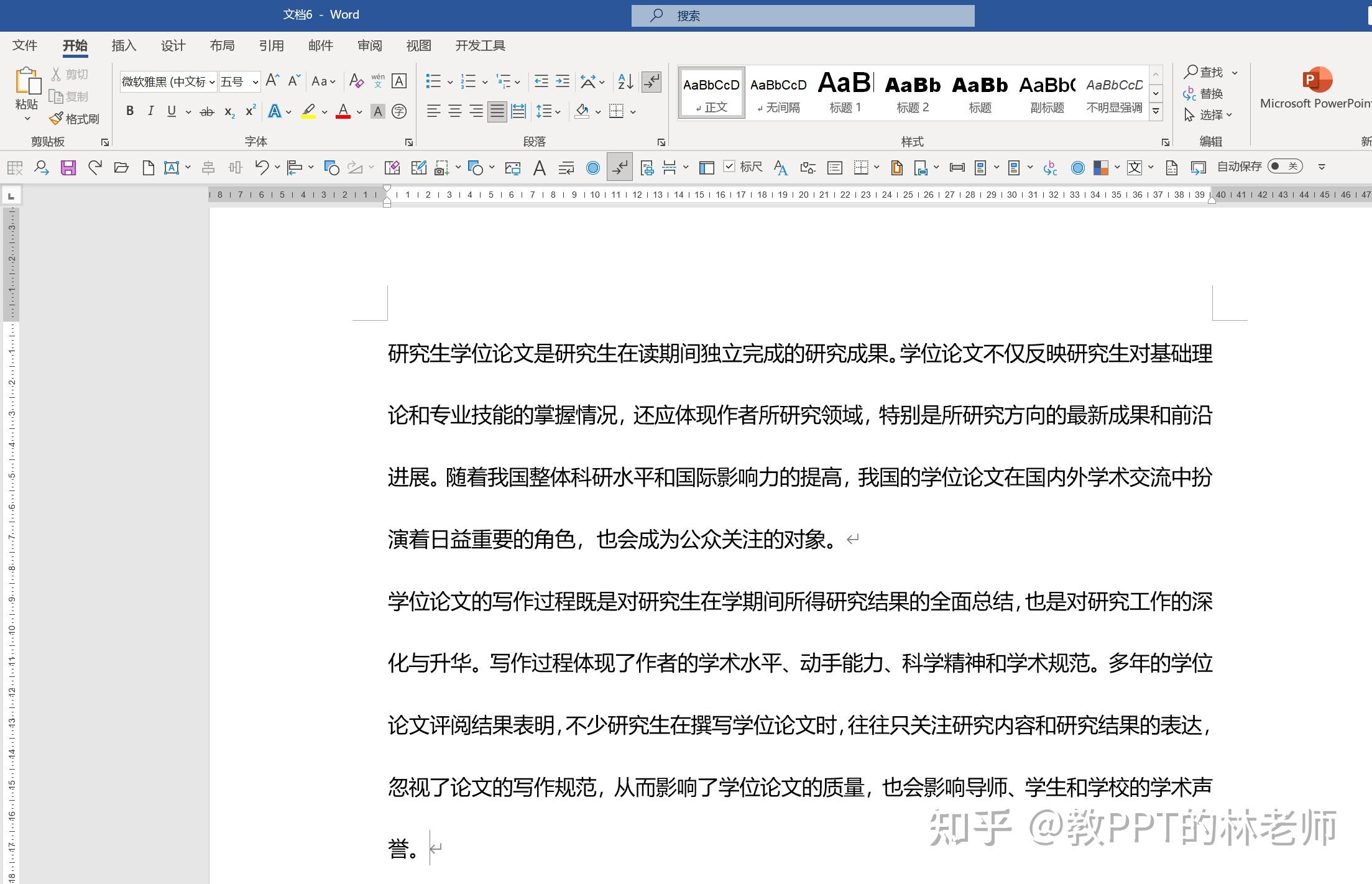This screenshot has height=884, width=1372.
Task: Switch the 自动保存 autosave toggle
Action: pyautogui.click(x=1284, y=166)
